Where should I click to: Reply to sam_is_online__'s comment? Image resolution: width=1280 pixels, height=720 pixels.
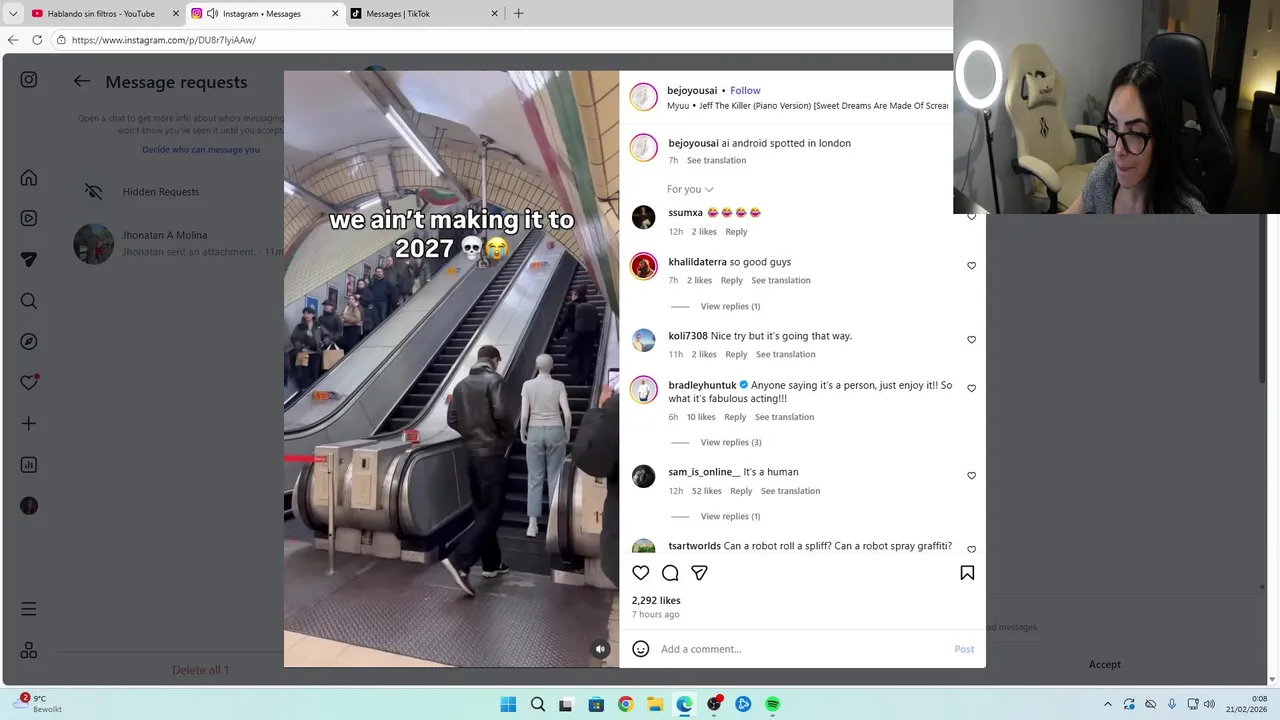point(741,491)
